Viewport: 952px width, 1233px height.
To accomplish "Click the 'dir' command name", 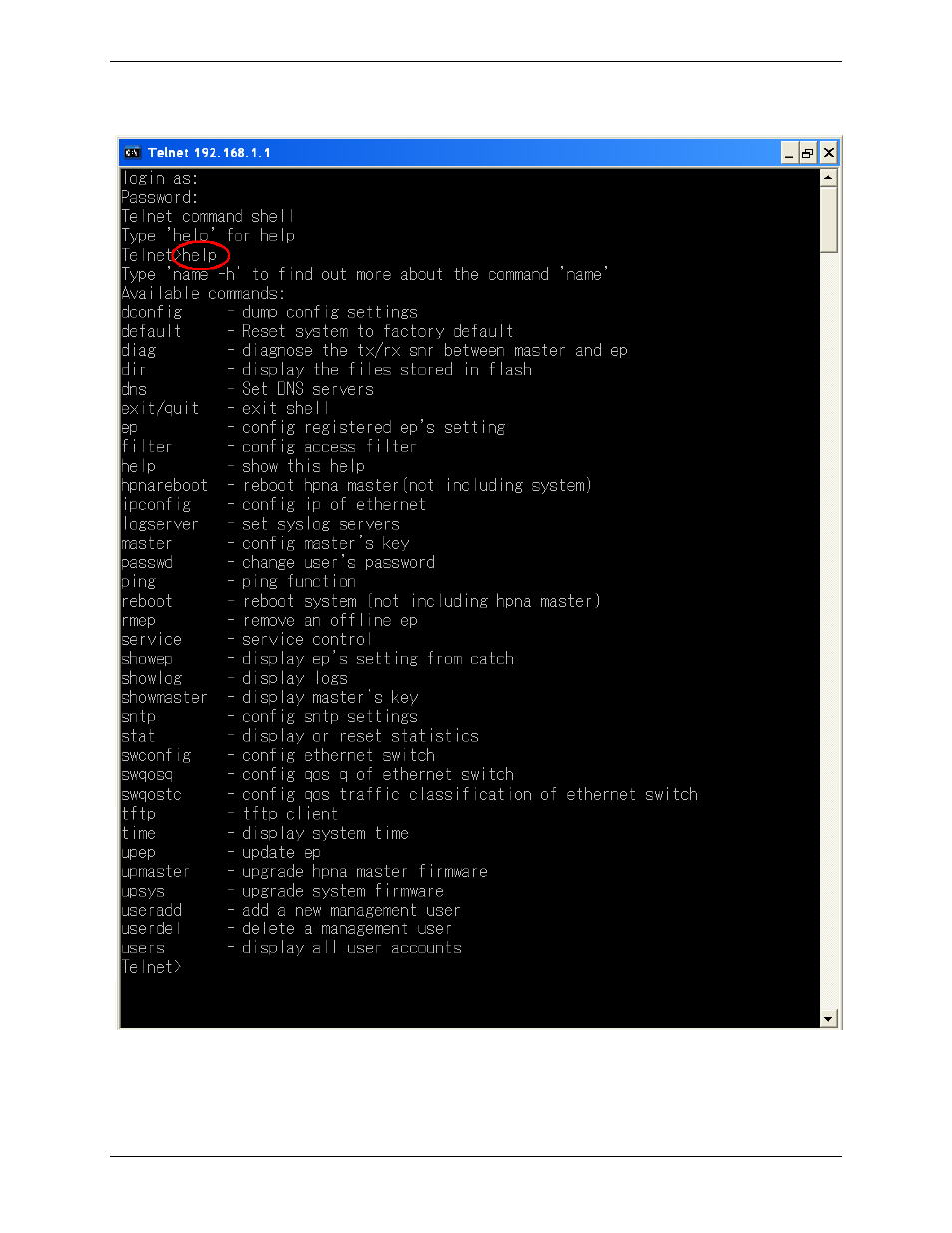I will tap(134, 370).
